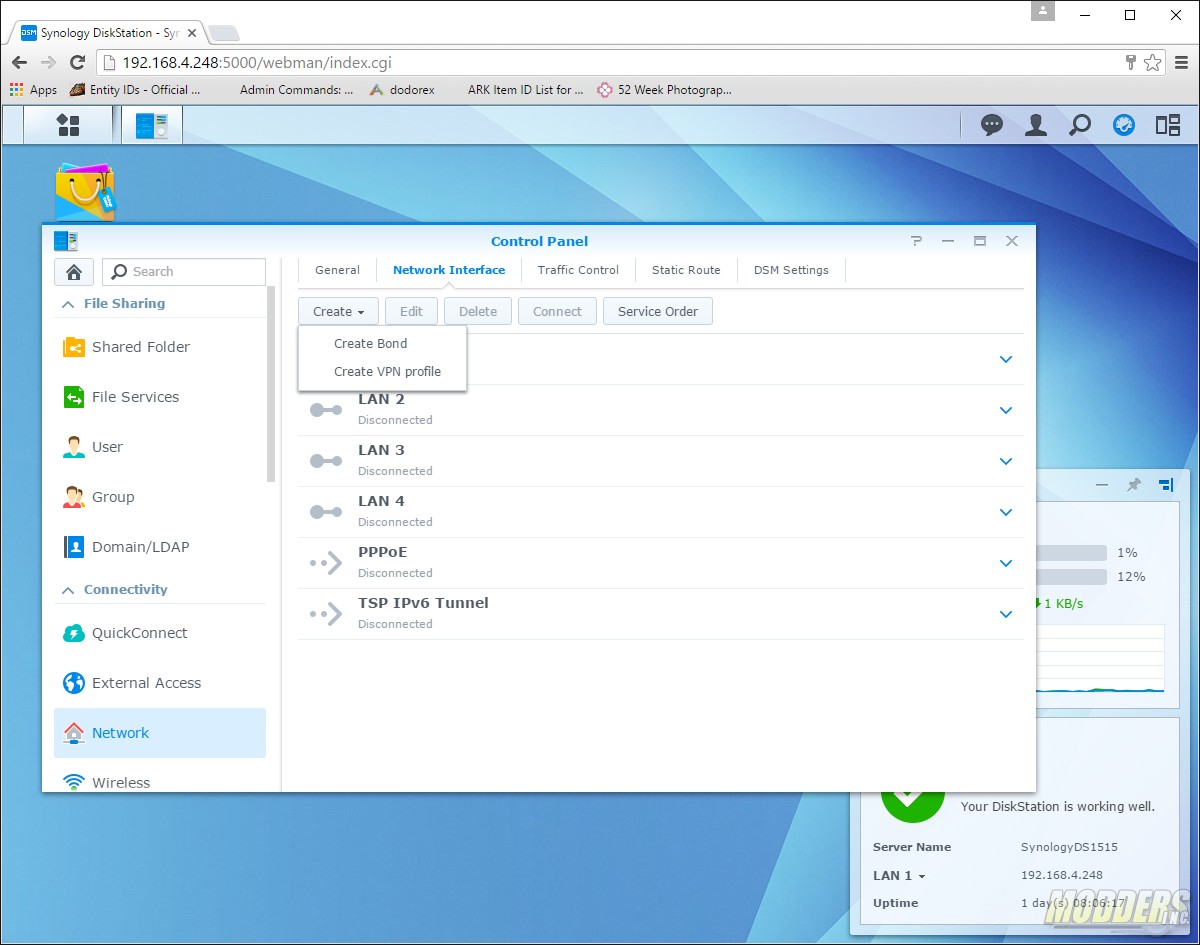
Task: Open External Access settings
Action: (x=160, y=683)
